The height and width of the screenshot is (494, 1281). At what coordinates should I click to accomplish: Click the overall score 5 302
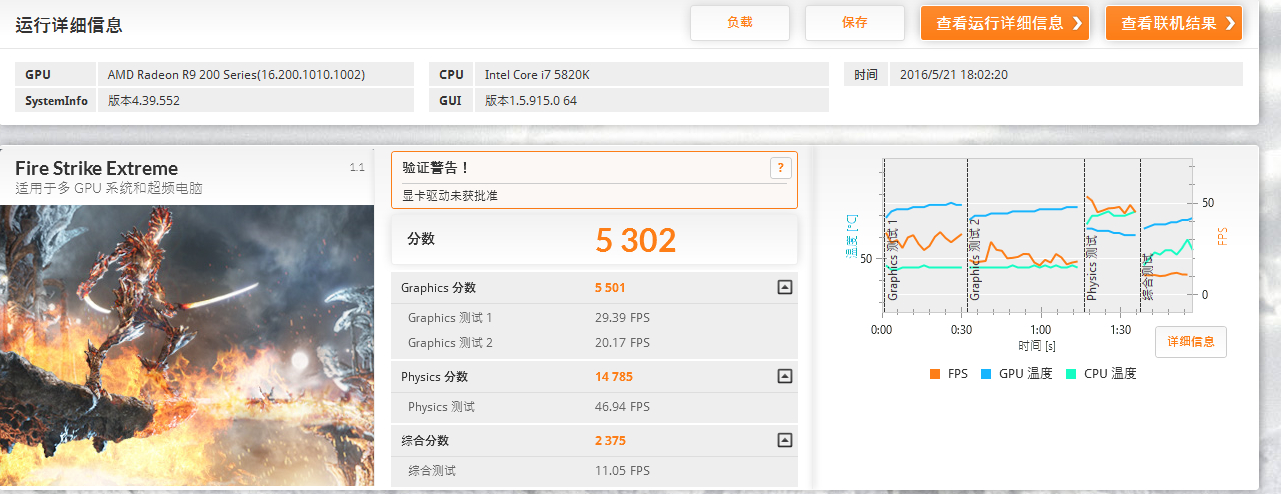pyautogui.click(x=636, y=240)
